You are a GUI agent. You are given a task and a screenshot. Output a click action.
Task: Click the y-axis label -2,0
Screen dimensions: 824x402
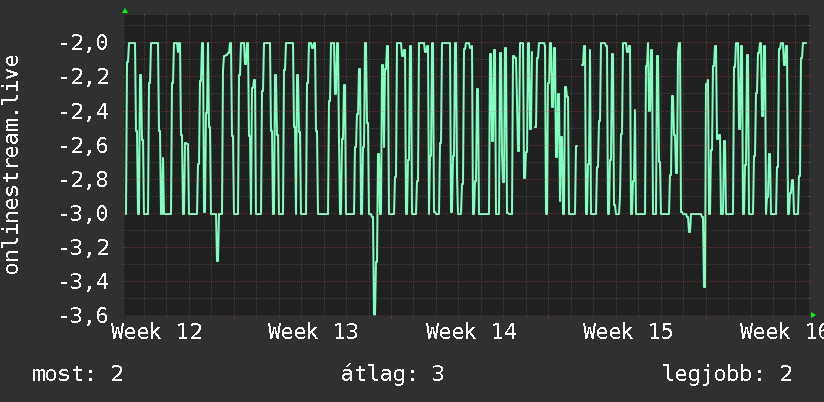pyautogui.click(x=83, y=43)
